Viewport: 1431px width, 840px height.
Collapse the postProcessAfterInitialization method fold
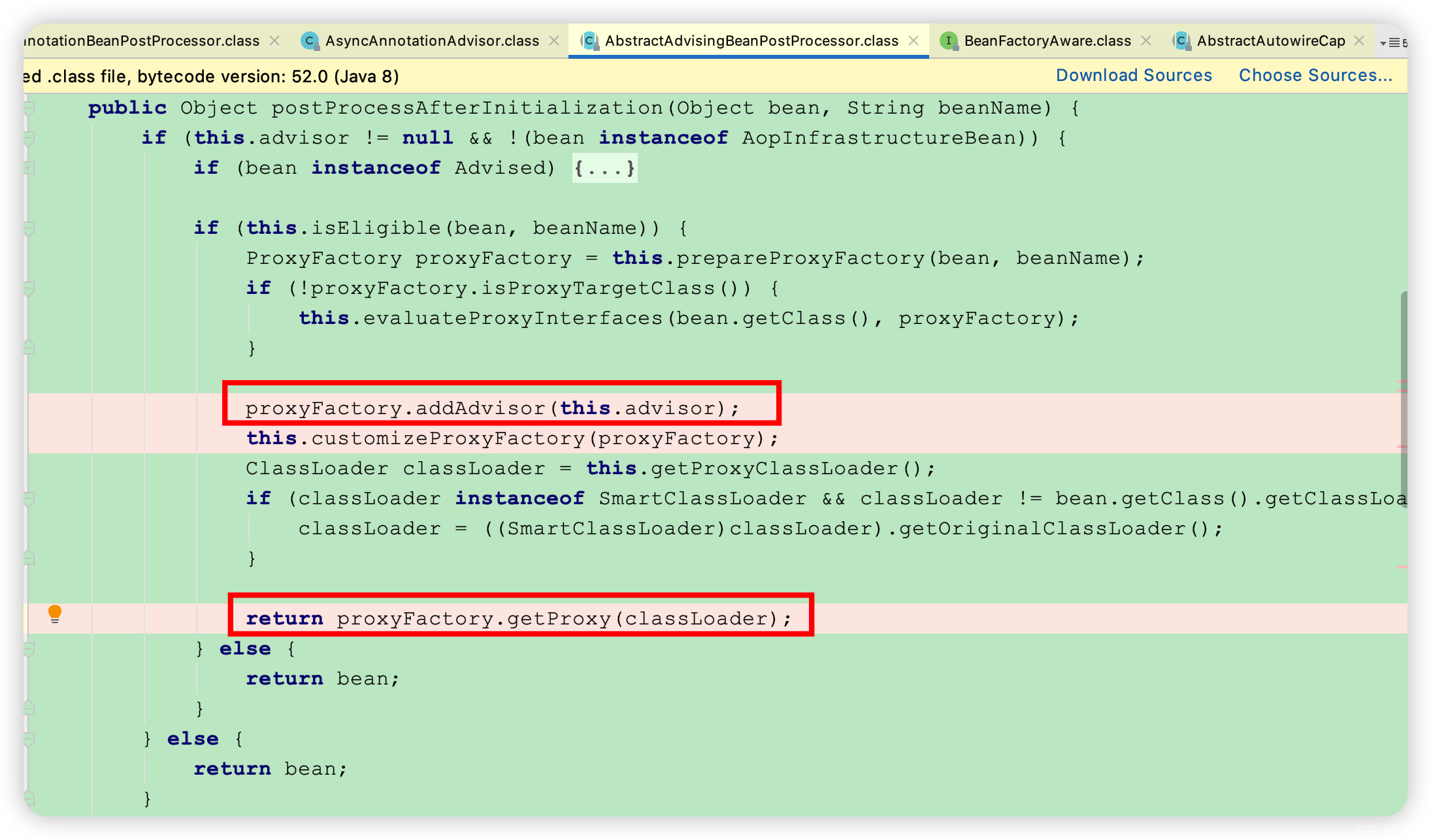coord(29,108)
